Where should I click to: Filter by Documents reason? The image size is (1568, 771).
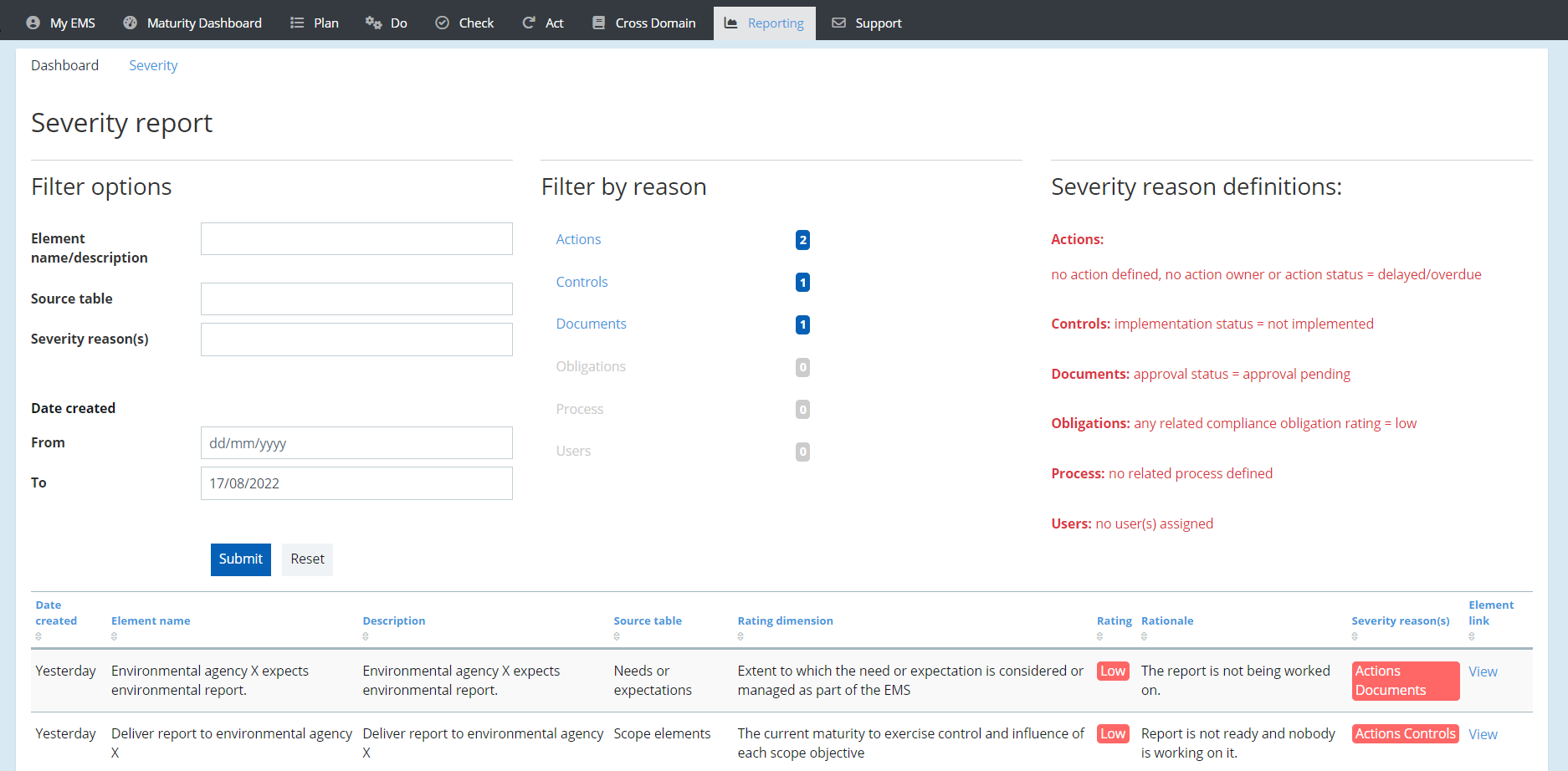[591, 324]
